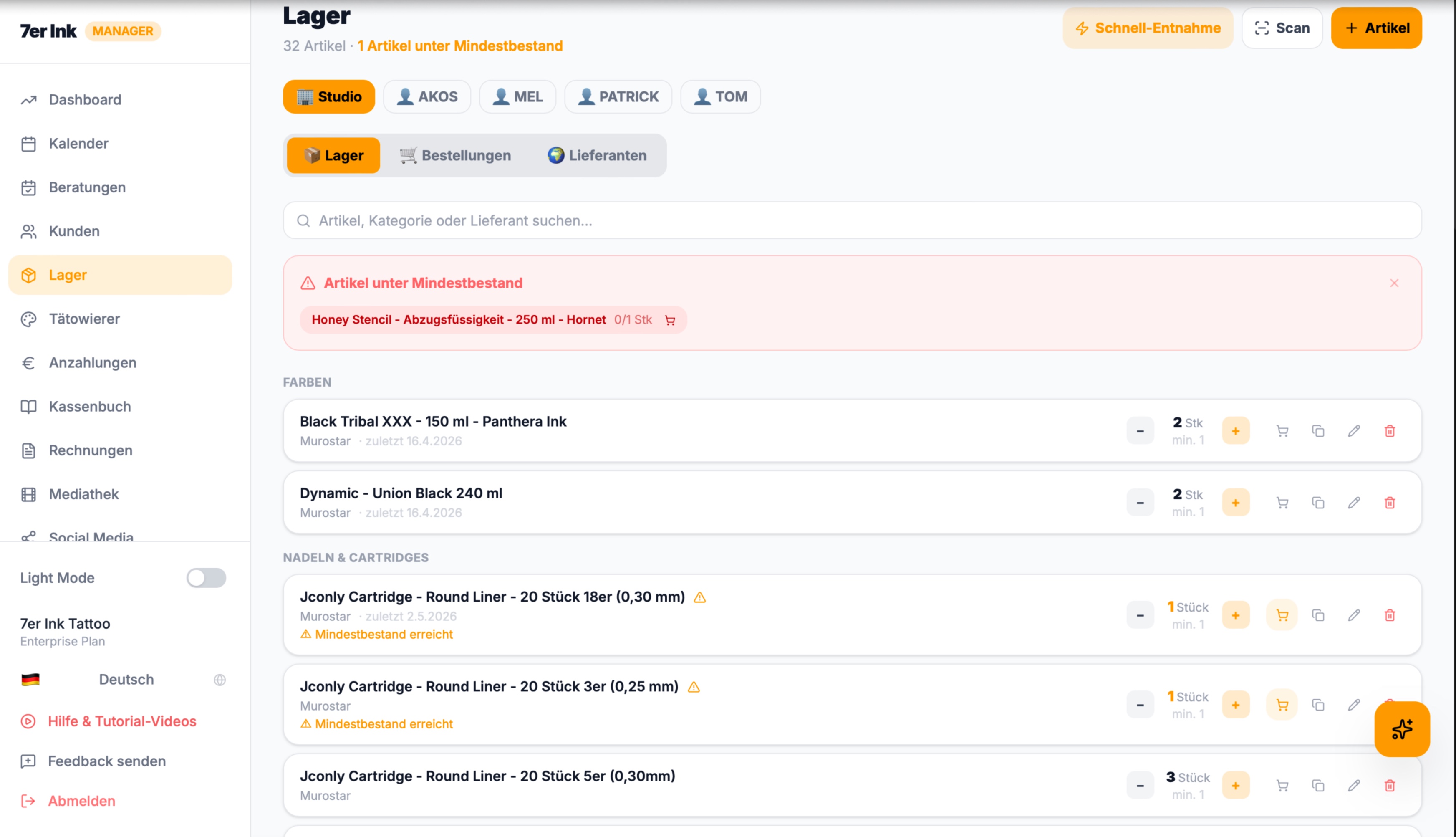1456x837 pixels.
Task: Go to Dashboard in sidebar
Action: point(120,100)
